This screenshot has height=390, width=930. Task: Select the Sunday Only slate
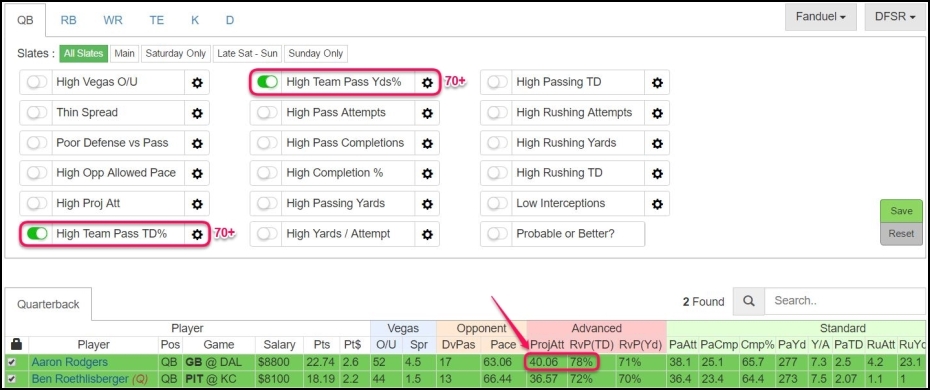click(316, 53)
